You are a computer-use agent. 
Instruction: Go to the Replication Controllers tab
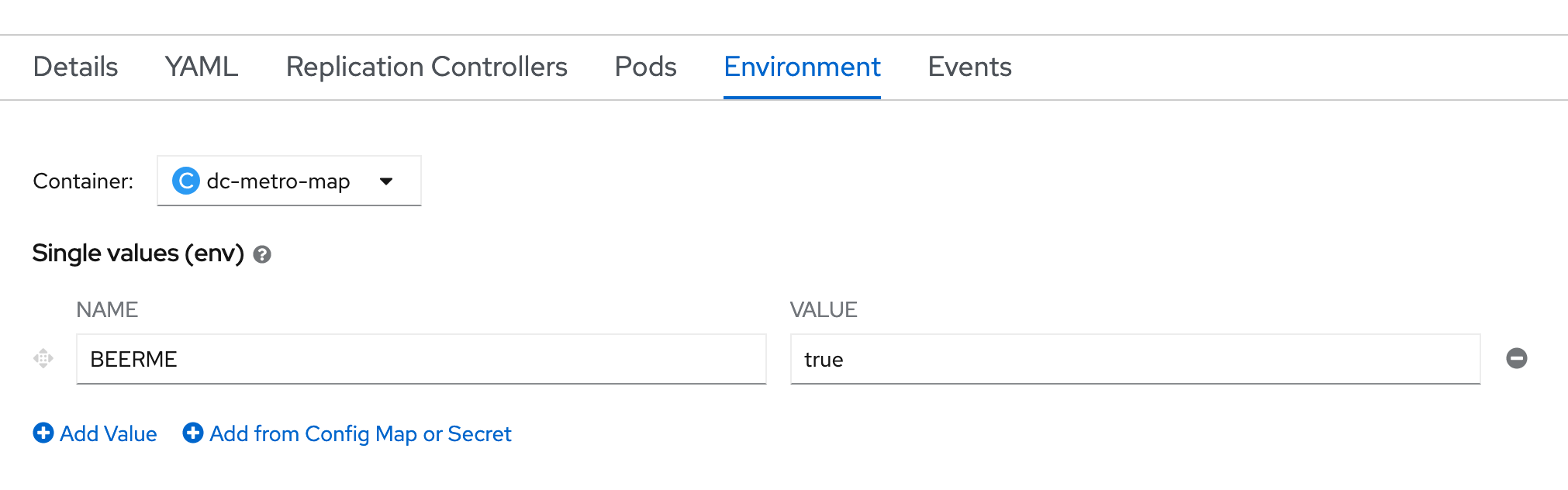427,67
